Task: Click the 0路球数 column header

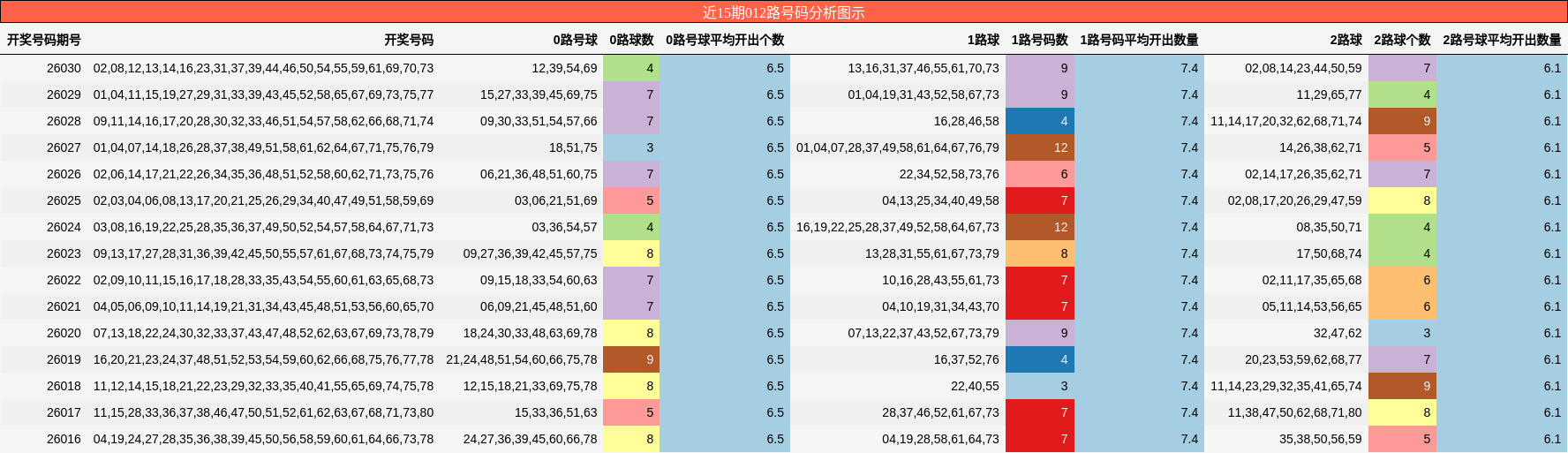Action: point(632,40)
